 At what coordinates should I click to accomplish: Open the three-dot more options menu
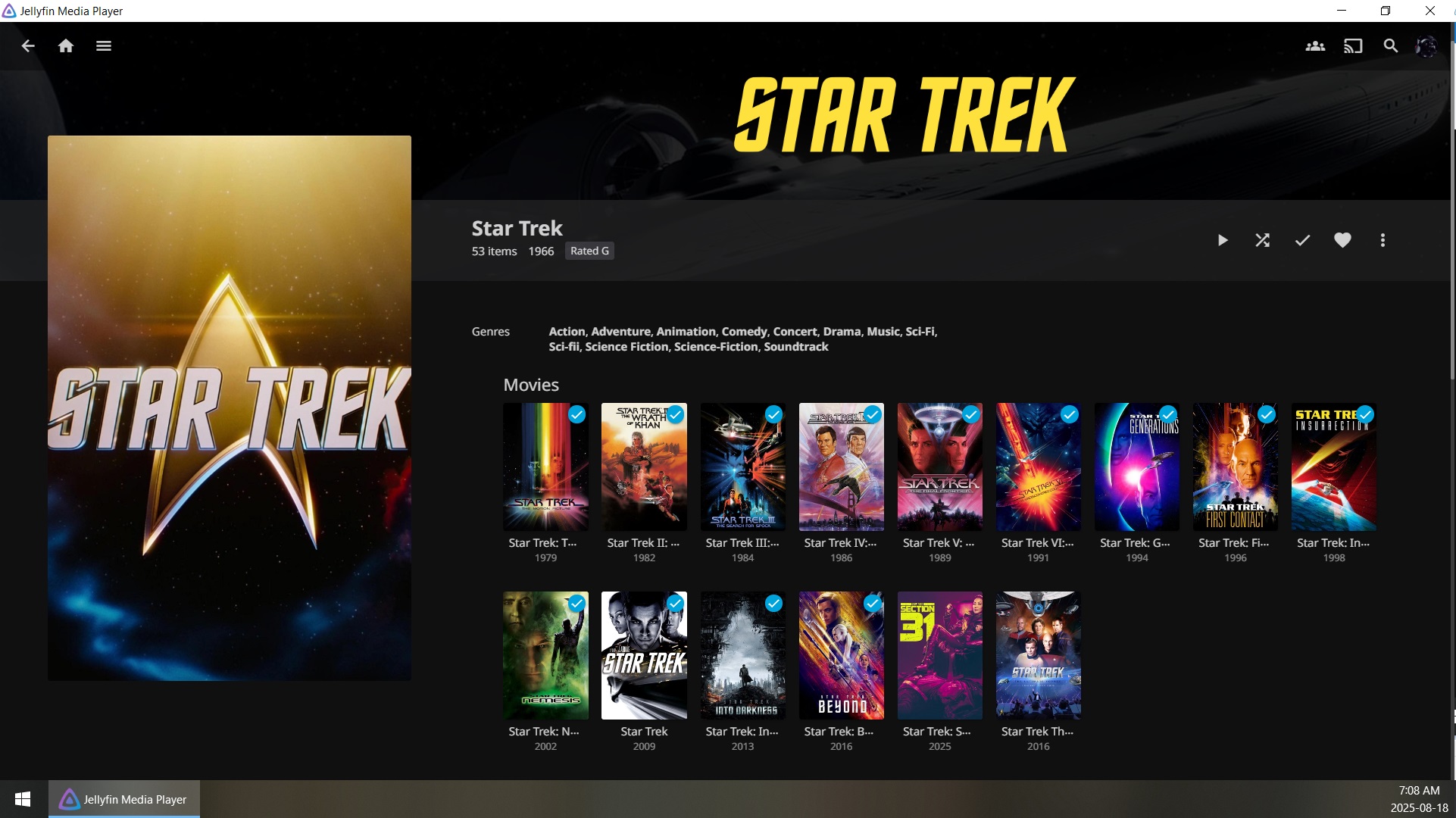pyautogui.click(x=1383, y=240)
